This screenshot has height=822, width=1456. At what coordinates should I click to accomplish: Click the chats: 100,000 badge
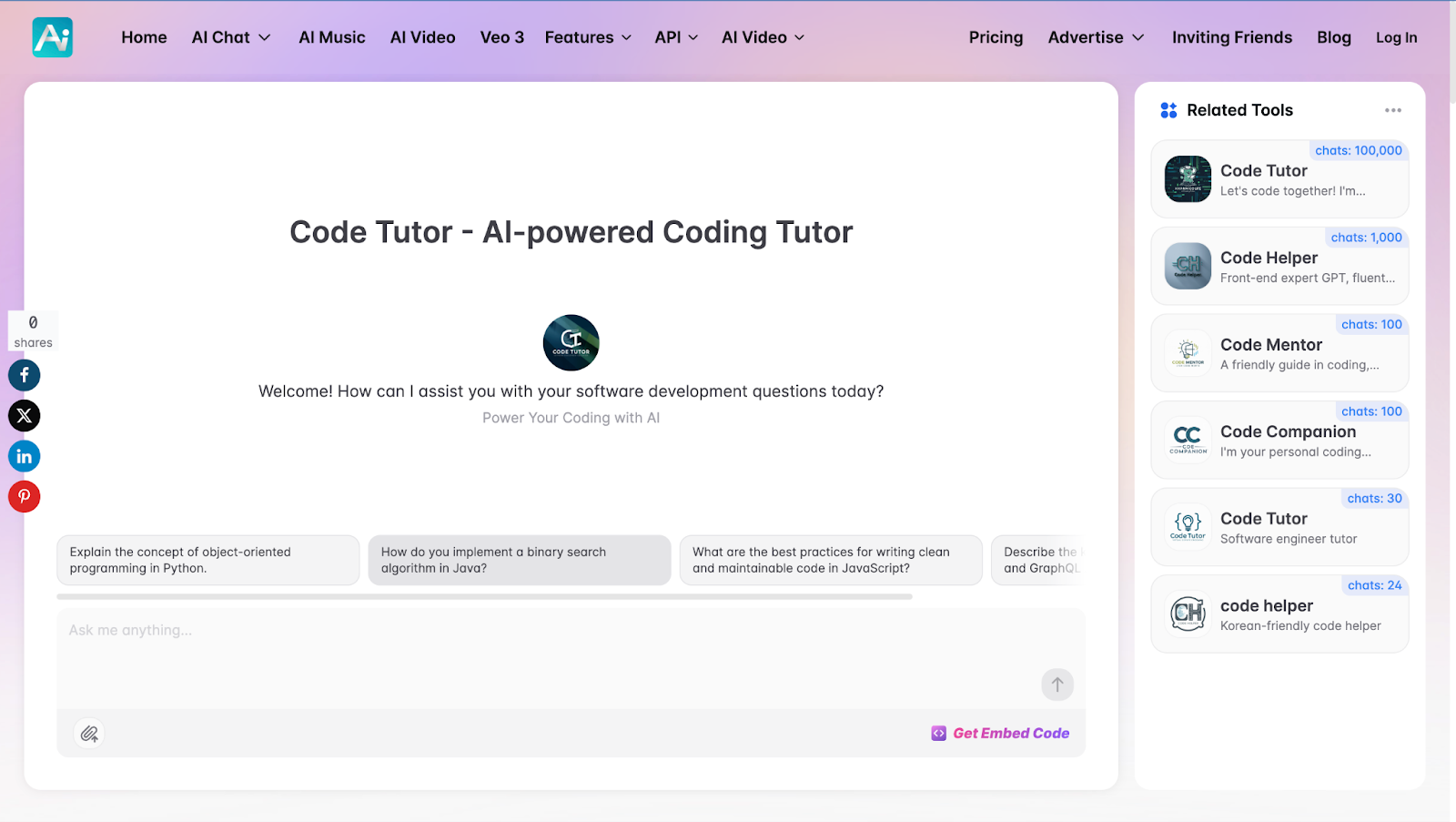point(1358,150)
